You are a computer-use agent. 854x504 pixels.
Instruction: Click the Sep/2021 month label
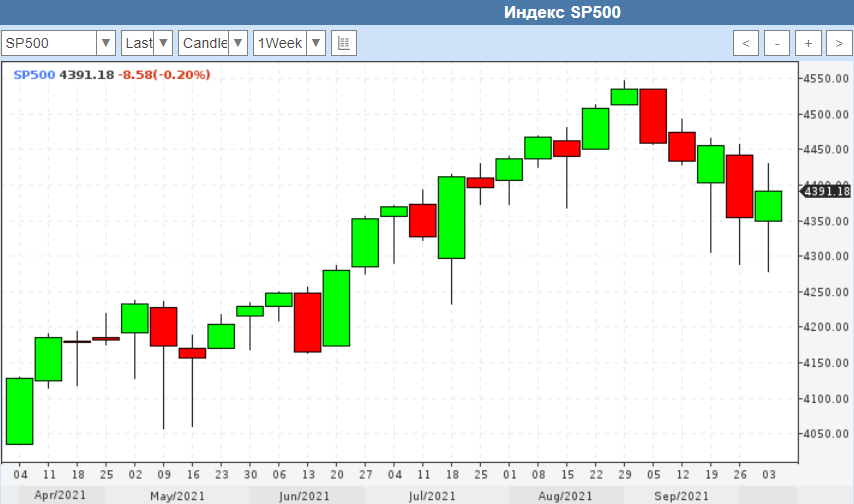click(684, 496)
